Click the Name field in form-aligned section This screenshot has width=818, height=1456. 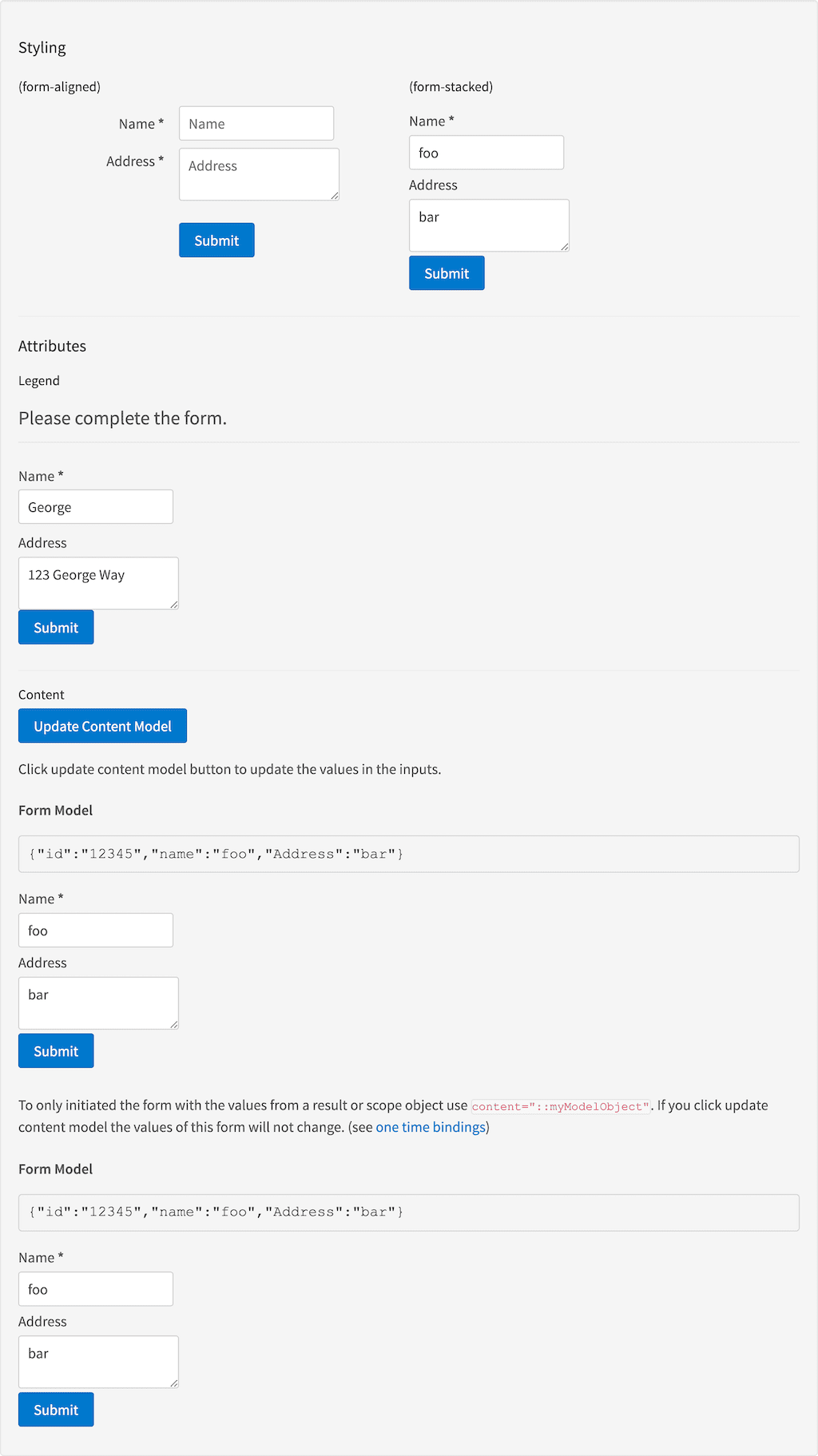click(256, 124)
